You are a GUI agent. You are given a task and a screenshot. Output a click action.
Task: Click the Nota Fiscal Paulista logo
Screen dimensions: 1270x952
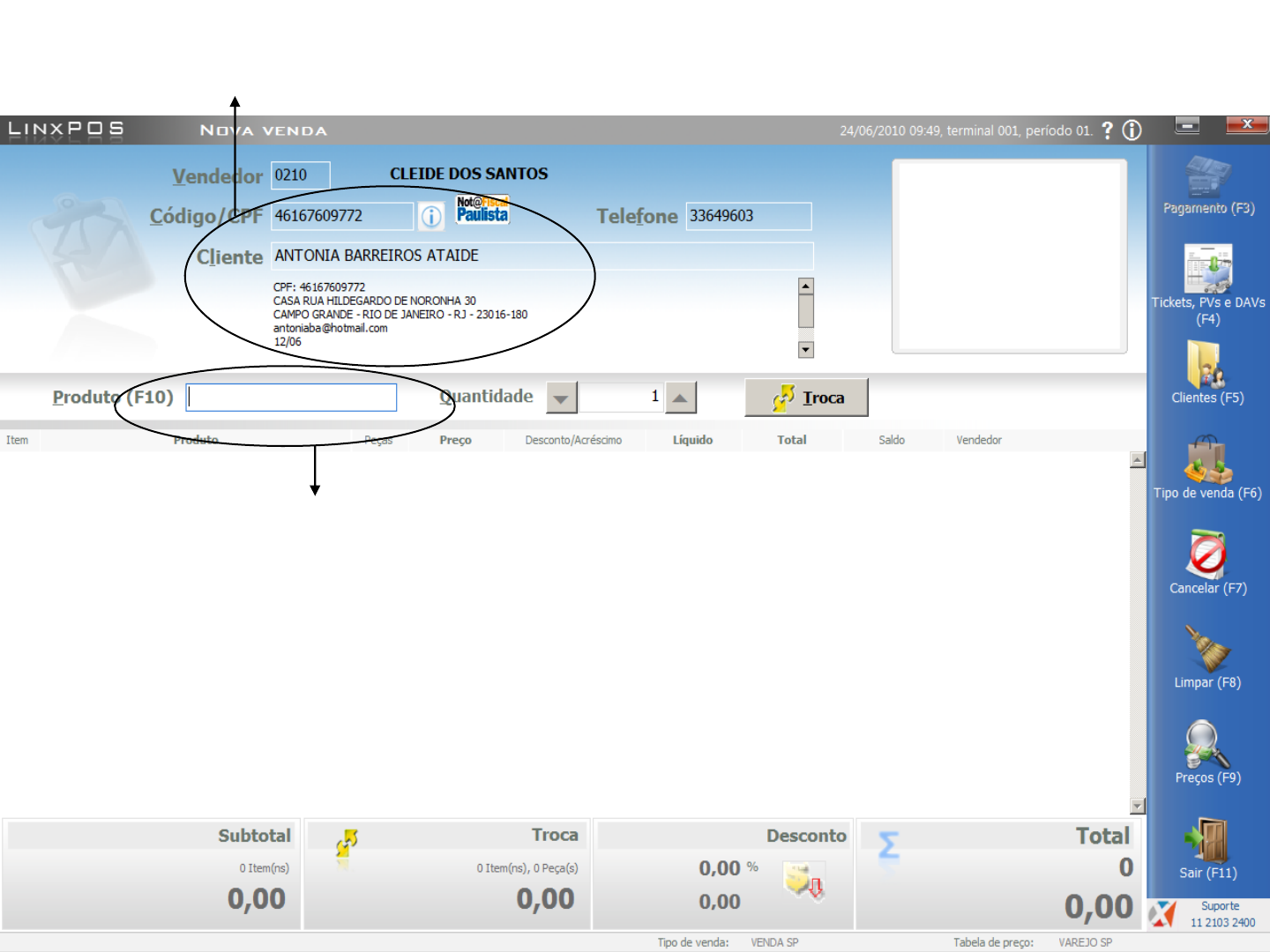482,210
